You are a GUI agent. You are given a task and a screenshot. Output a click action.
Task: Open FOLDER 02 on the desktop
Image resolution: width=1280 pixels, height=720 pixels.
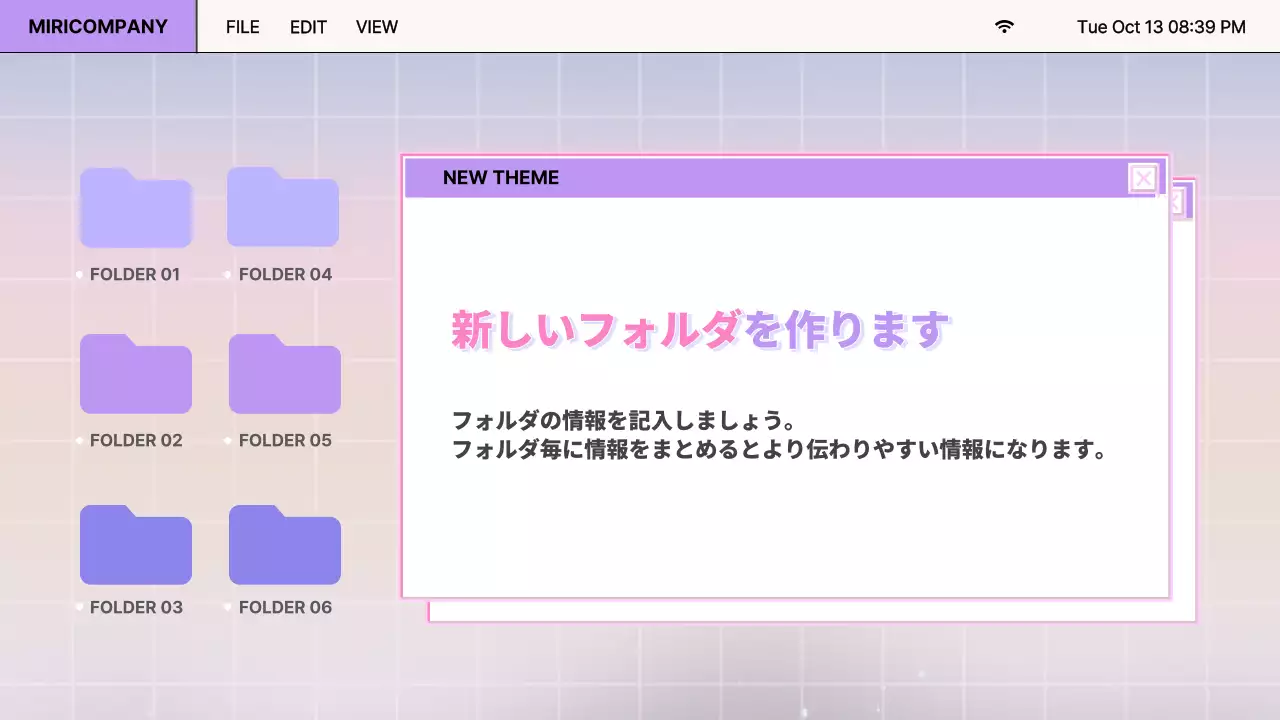click(135, 375)
